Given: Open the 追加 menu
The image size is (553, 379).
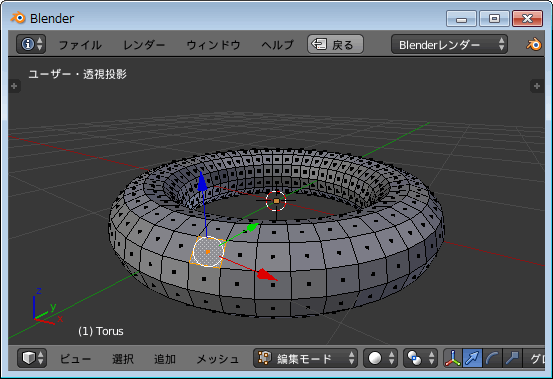Looking at the screenshot, I should 165,359.
